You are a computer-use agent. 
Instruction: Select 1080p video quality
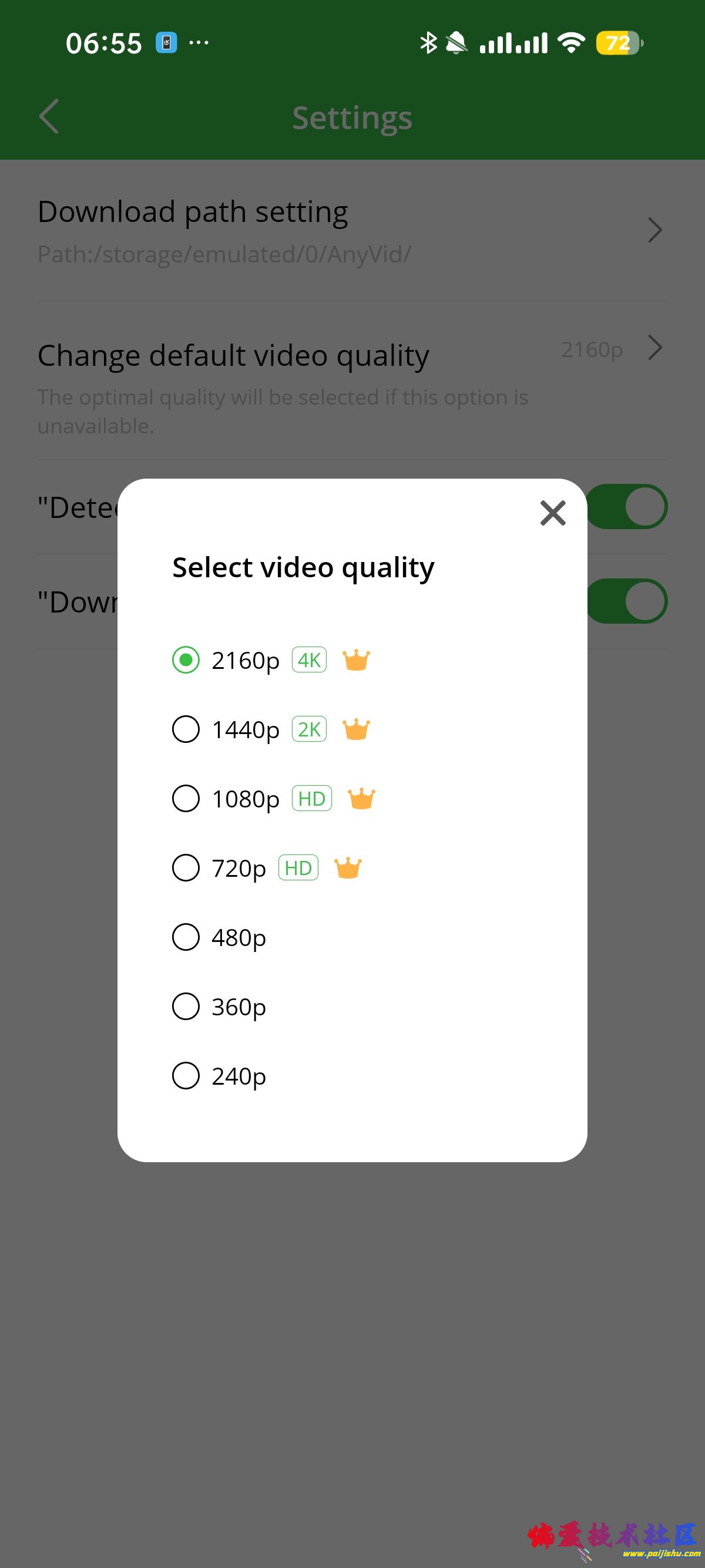click(x=186, y=799)
